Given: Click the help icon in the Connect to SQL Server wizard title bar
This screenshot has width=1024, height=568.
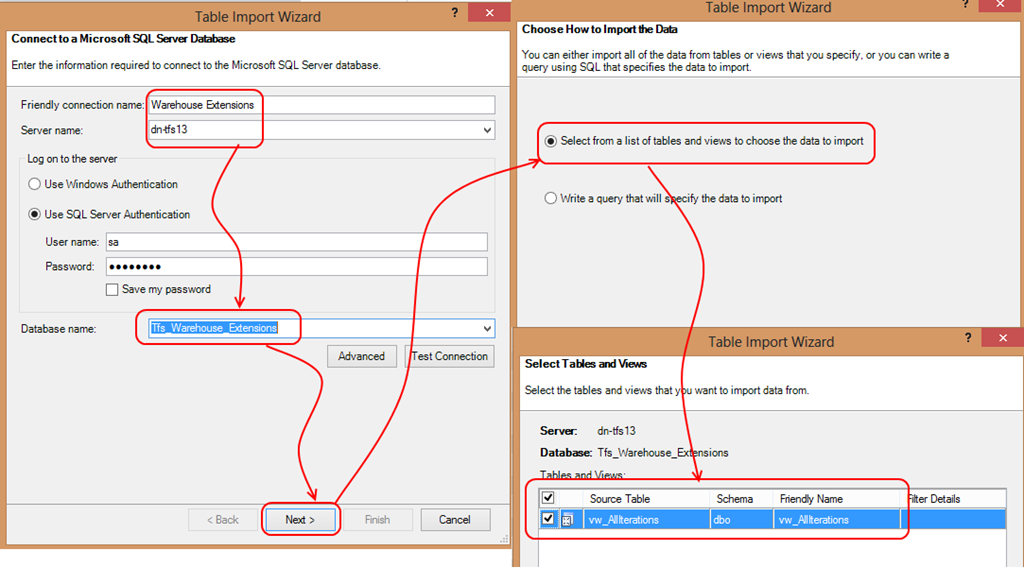Looking at the screenshot, I should [x=455, y=13].
